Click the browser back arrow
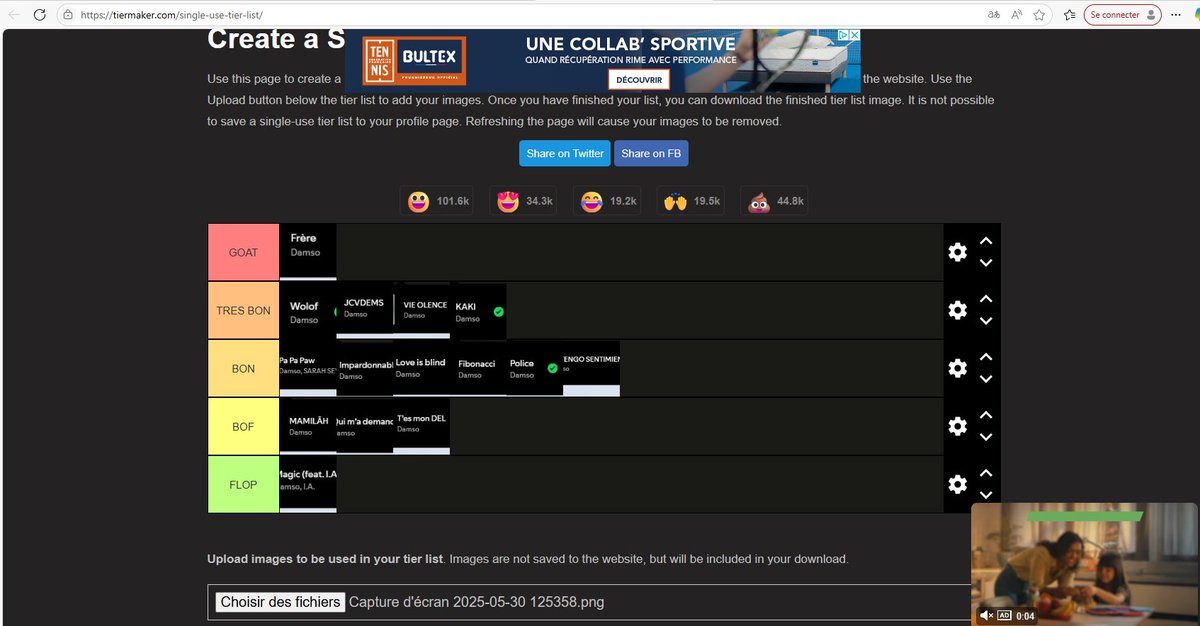The image size is (1200, 626). click(13, 15)
